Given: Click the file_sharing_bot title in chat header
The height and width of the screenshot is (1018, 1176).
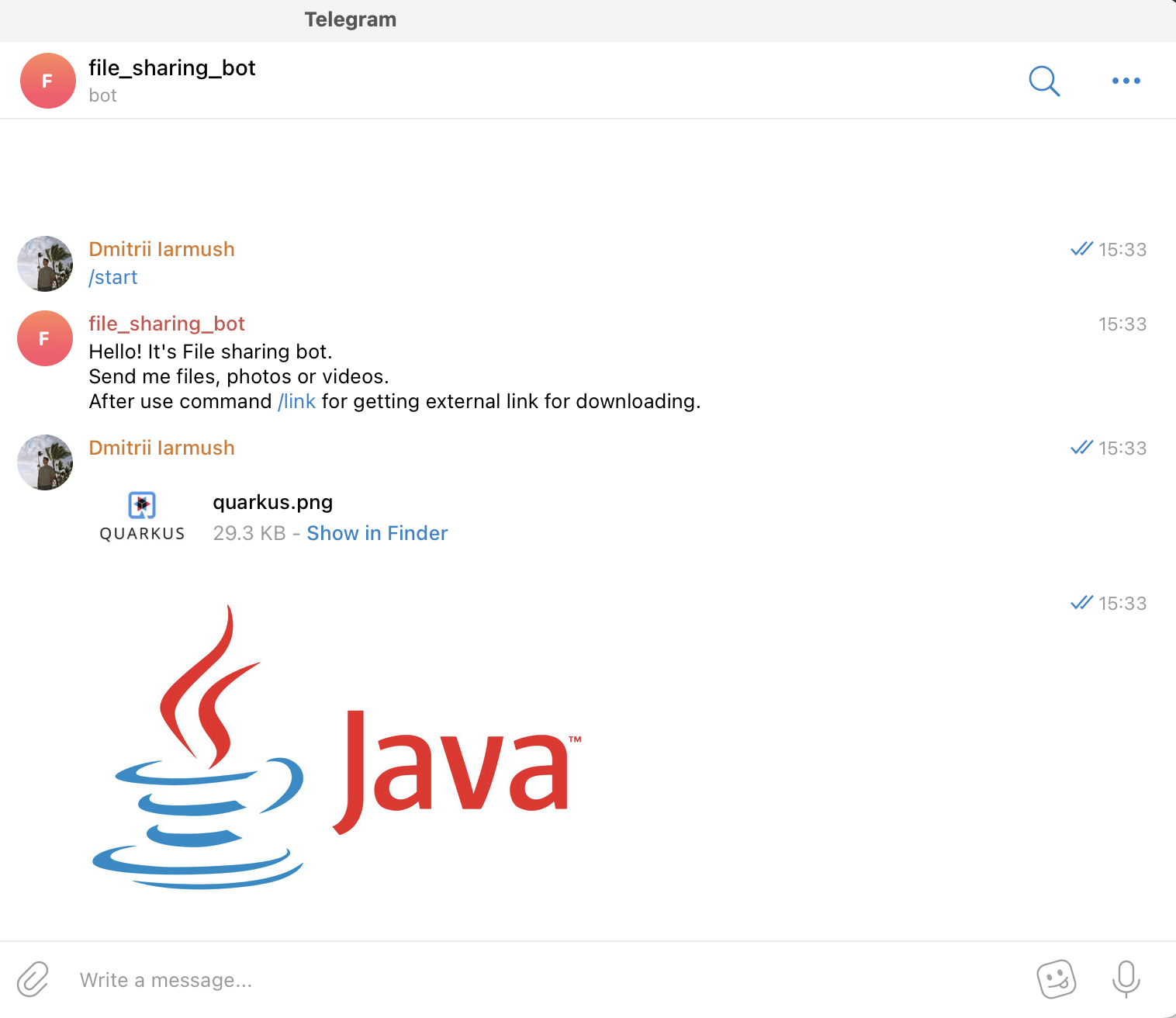Looking at the screenshot, I should [x=172, y=68].
